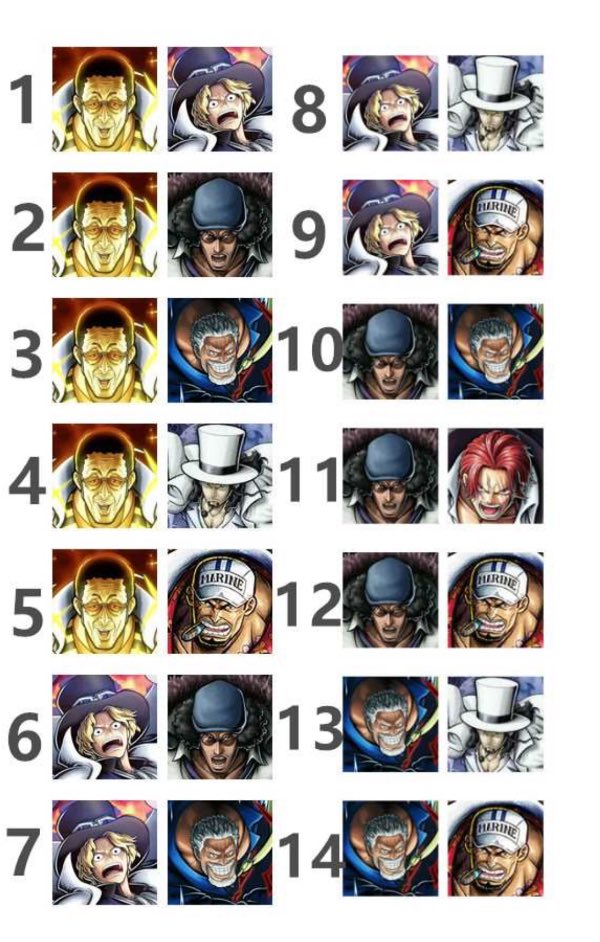Select the grey-haired grinning character in row 3

(220, 350)
